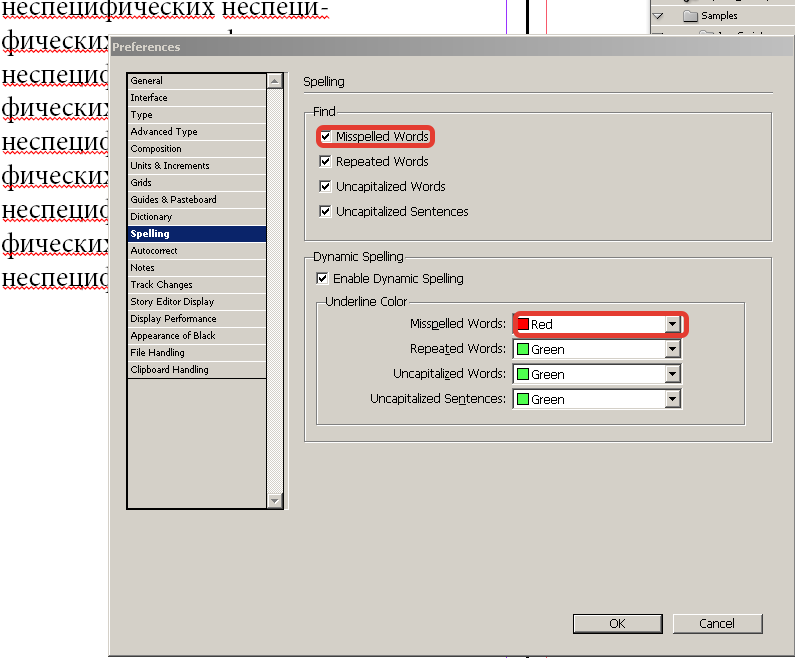The width and height of the screenshot is (795, 658).
Task: Click category list scroll up arrow
Action: point(275,81)
